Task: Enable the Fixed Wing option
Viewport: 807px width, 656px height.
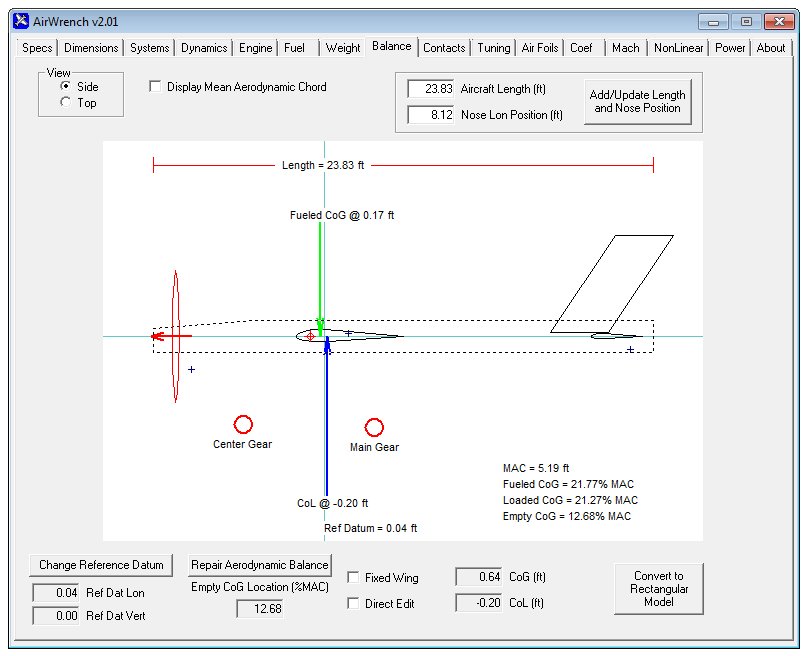Action: [x=354, y=578]
